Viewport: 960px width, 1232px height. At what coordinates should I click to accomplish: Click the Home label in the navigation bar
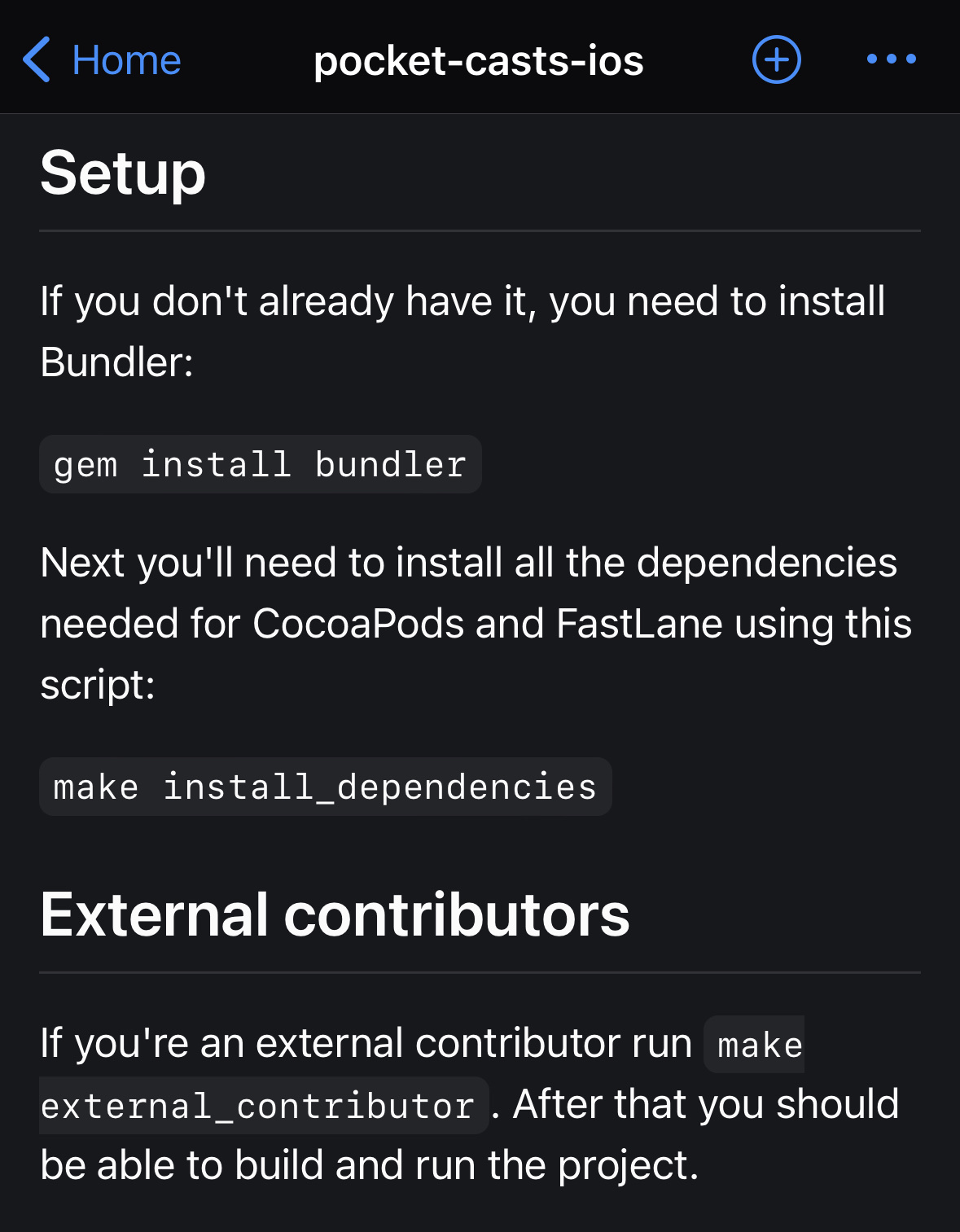(x=125, y=59)
